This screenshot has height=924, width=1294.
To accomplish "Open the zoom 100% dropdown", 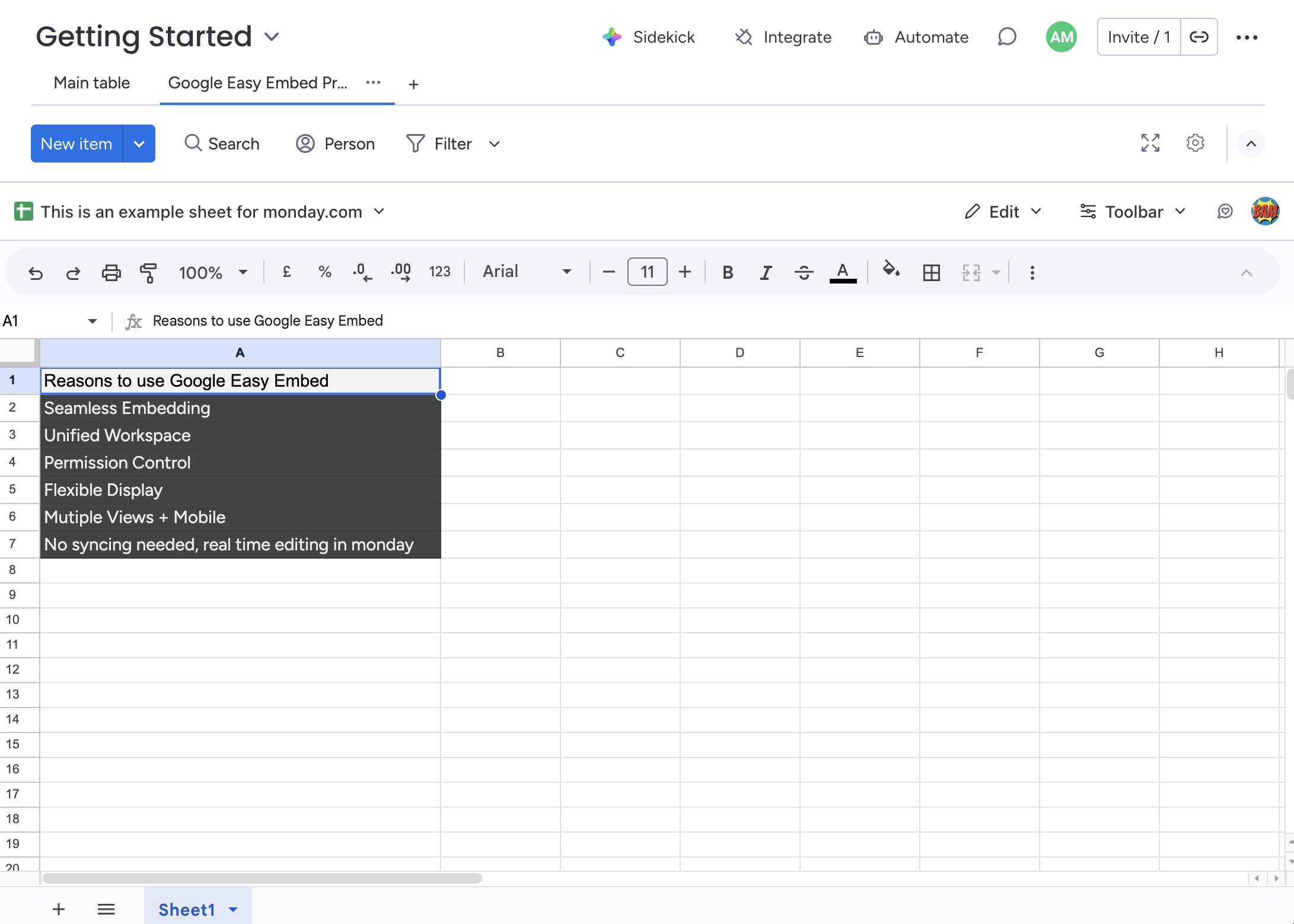I will (213, 273).
